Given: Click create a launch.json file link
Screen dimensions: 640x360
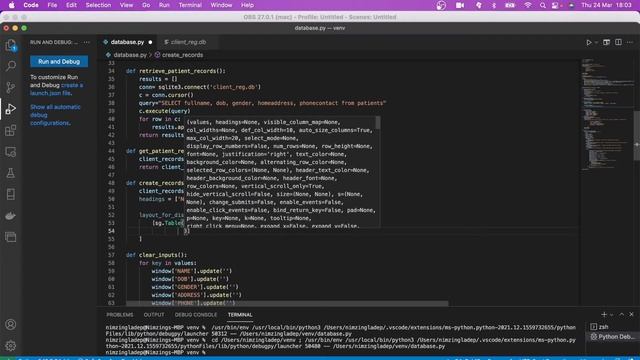Looking at the screenshot, I should click(x=56, y=89).
